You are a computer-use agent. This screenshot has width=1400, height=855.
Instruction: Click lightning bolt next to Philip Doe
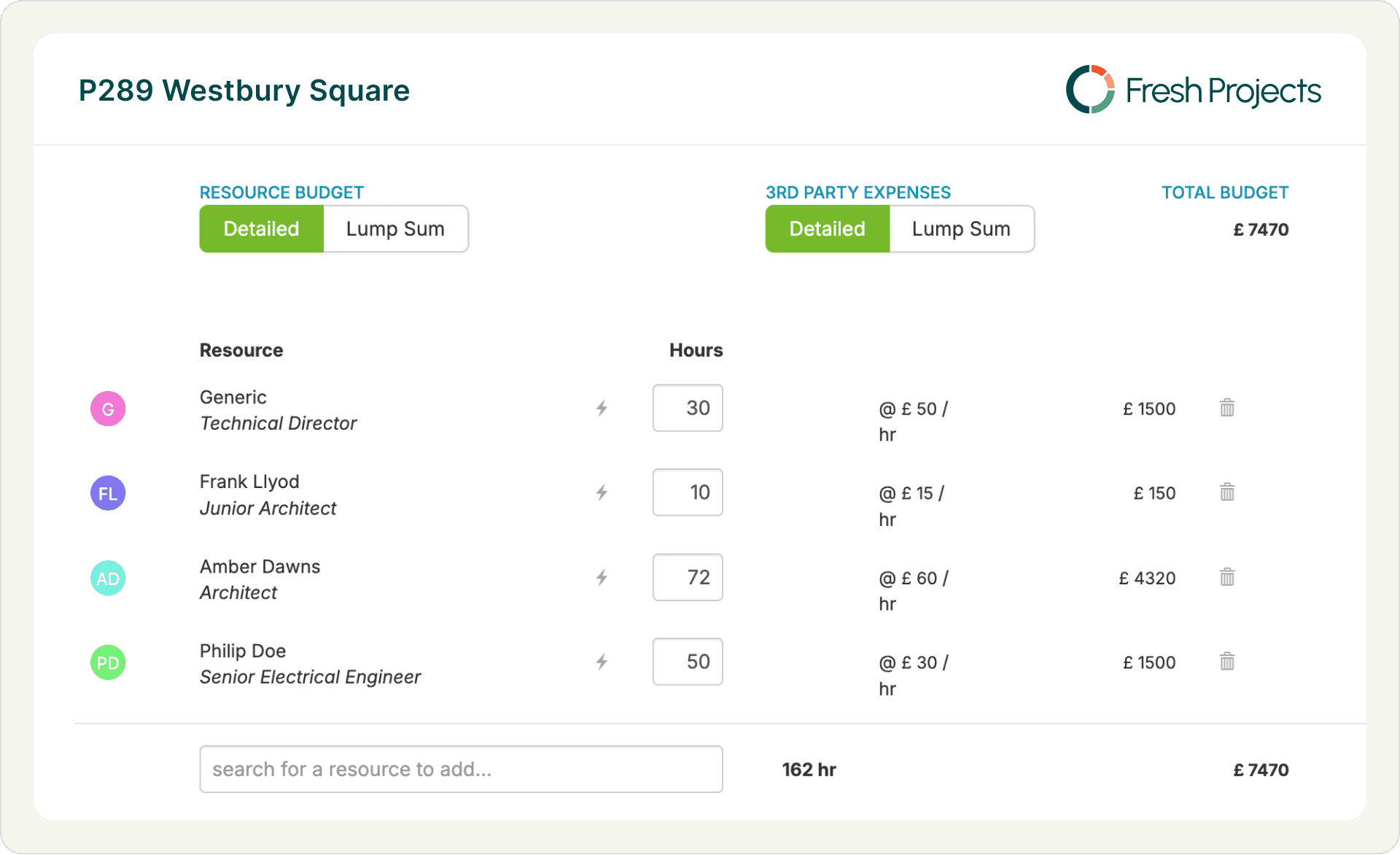pos(602,662)
